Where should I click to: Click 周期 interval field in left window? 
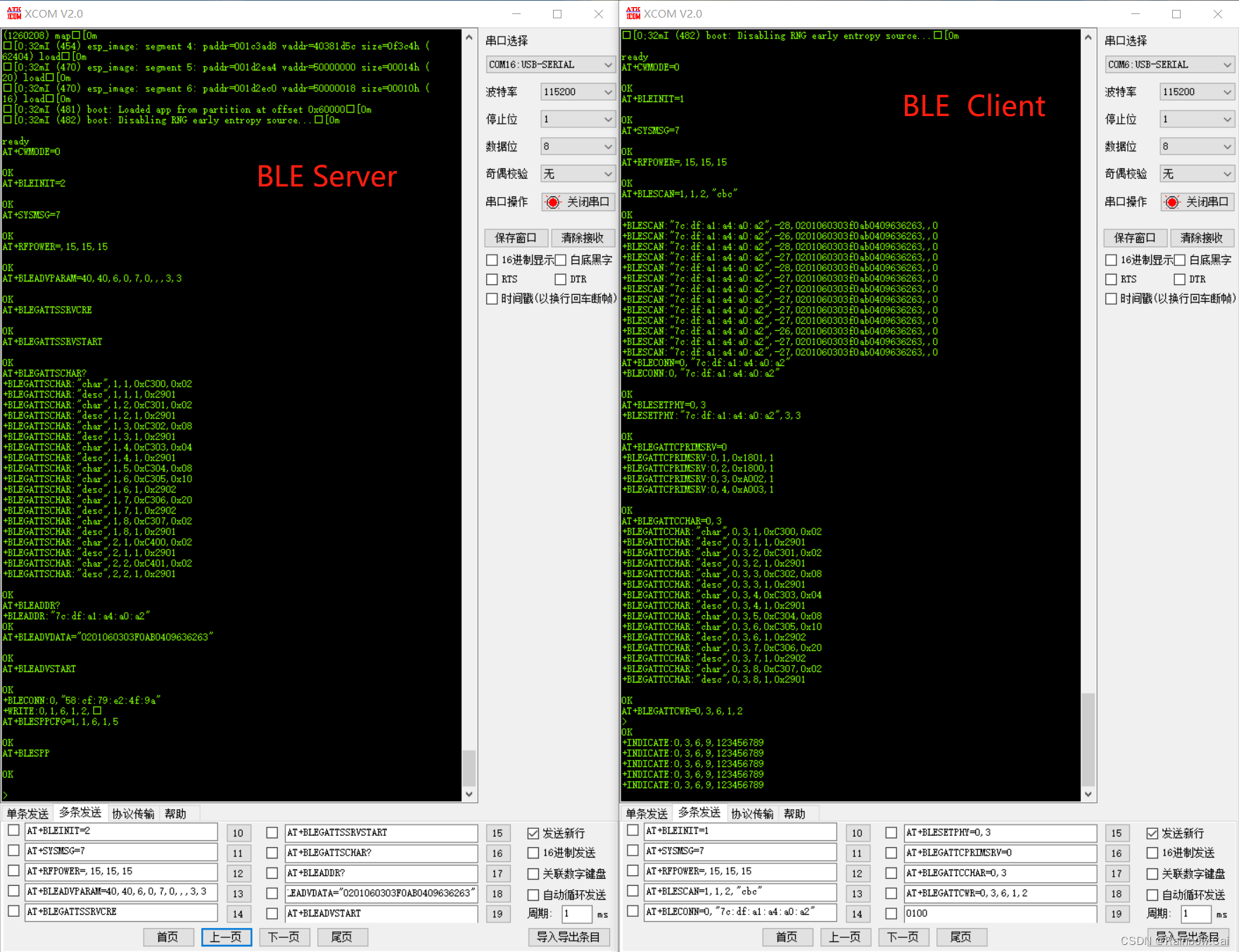577,914
